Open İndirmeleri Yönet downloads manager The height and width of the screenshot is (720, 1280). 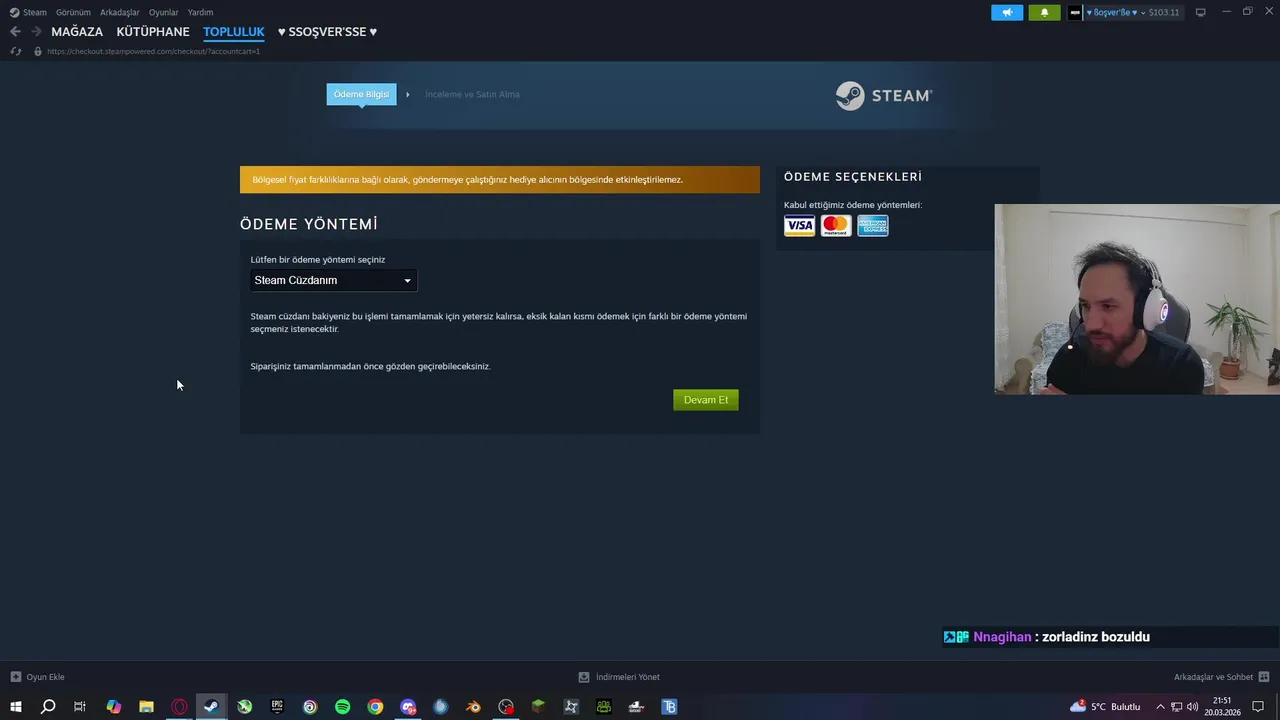(x=619, y=677)
